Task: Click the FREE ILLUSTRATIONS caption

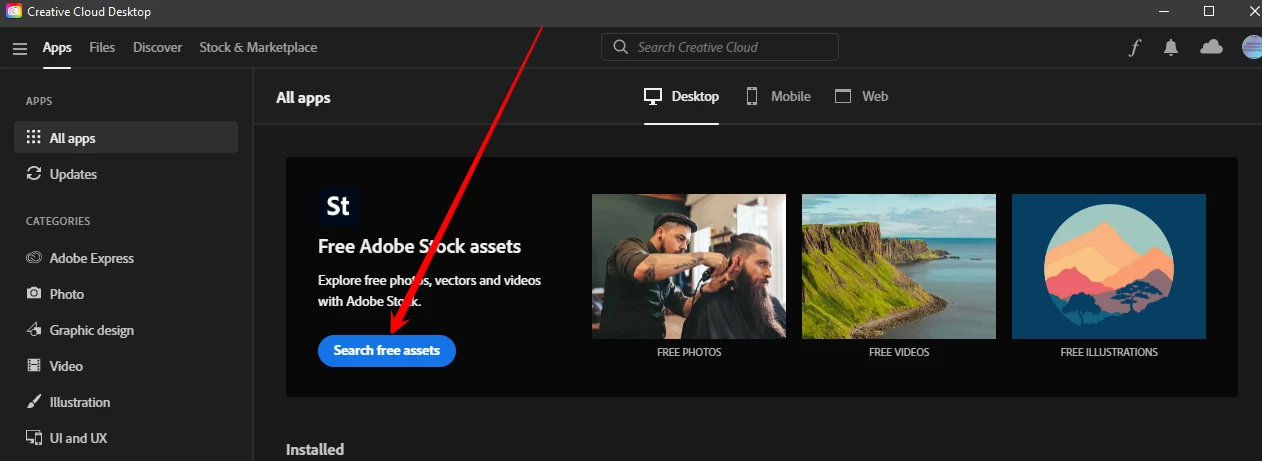Action: pyautogui.click(x=1109, y=352)
